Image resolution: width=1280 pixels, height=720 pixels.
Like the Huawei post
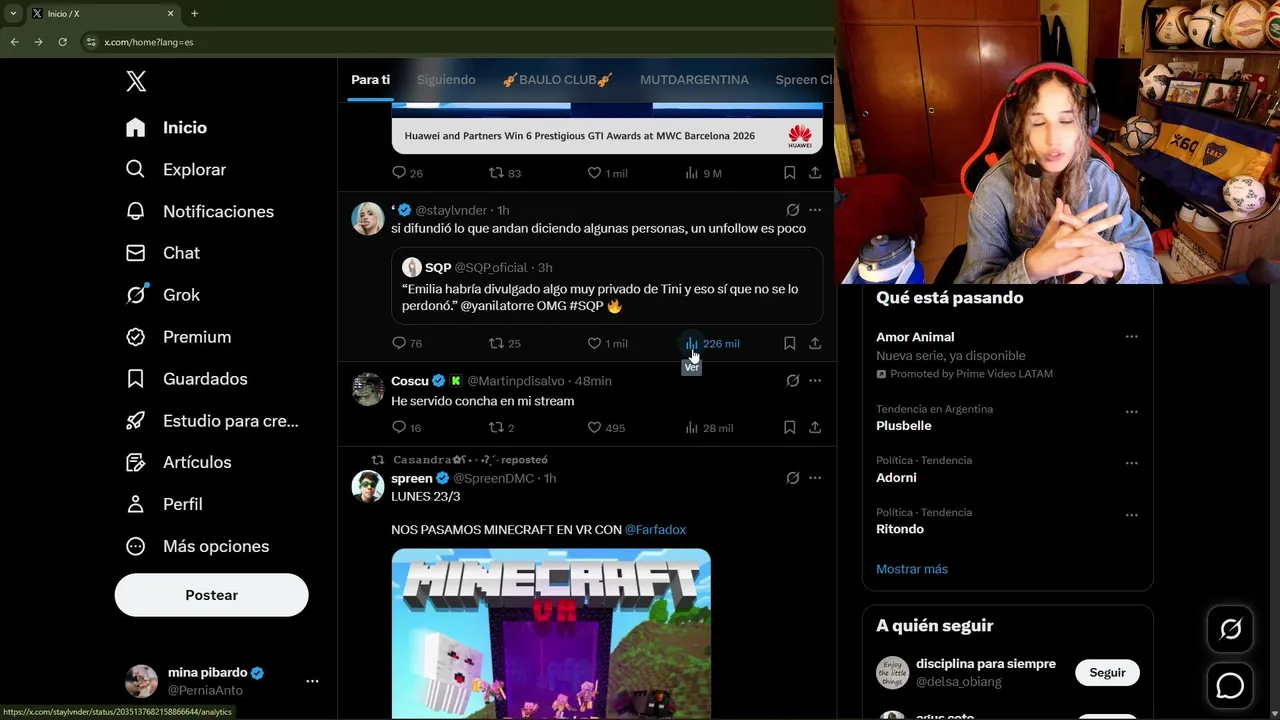point(607,173)
